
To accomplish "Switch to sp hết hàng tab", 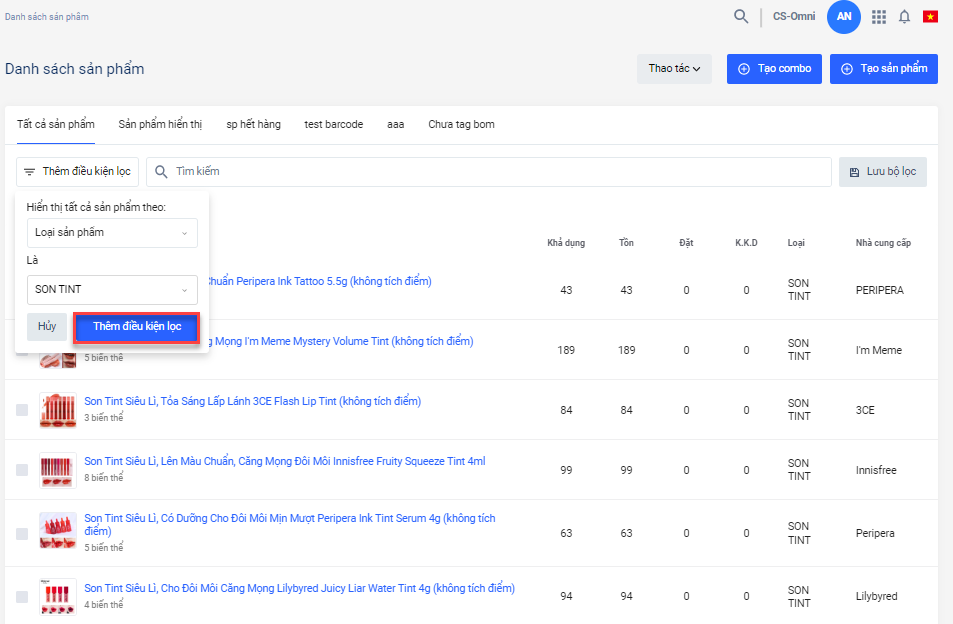I will pos(253,125).
